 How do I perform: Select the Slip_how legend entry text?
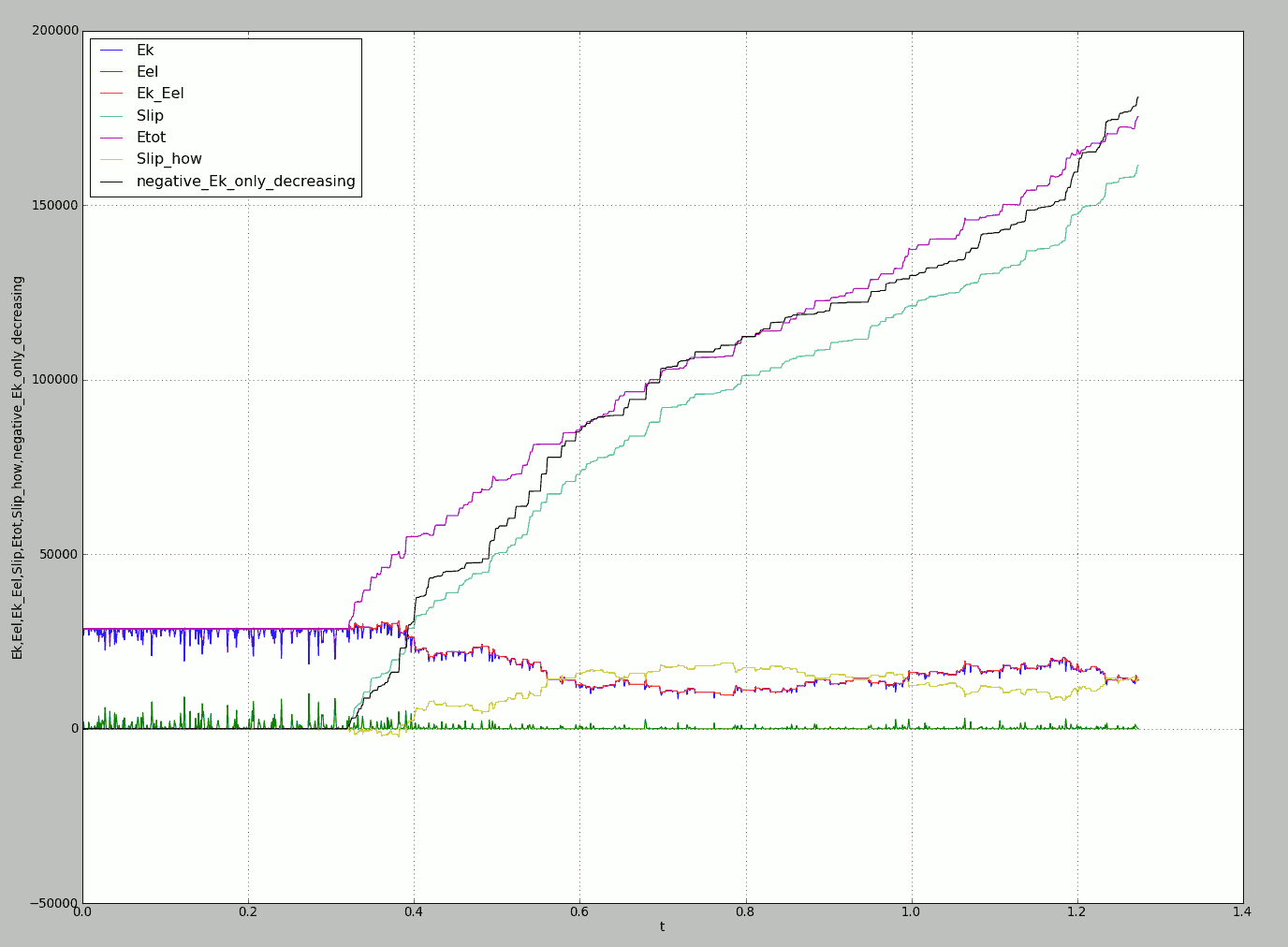click(x=168, y=159)
